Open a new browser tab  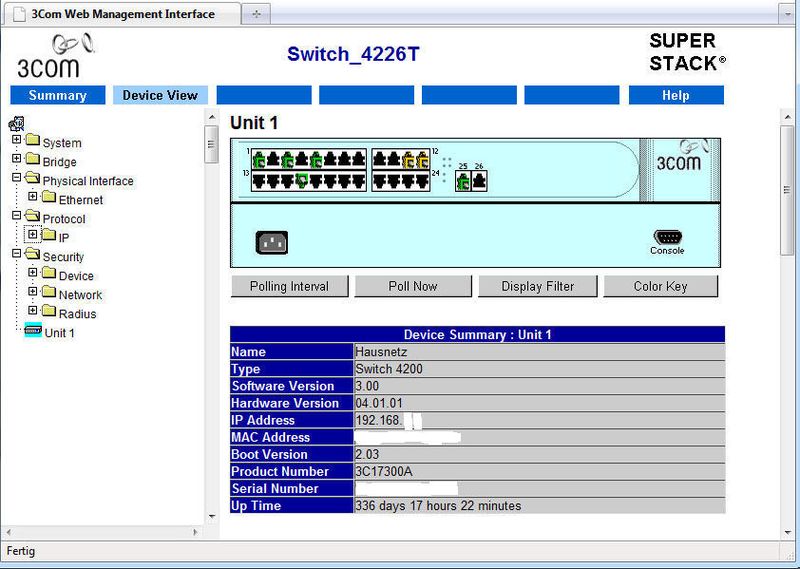point(256,14)
